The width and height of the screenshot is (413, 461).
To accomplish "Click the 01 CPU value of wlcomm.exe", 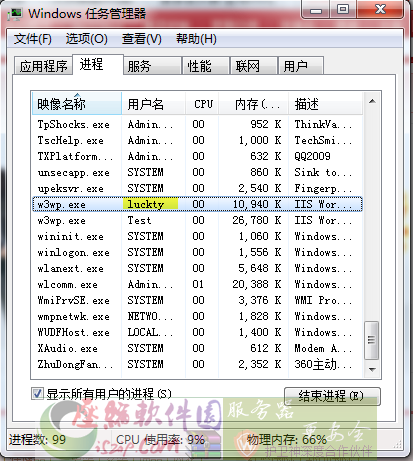I will click(198, 284).
